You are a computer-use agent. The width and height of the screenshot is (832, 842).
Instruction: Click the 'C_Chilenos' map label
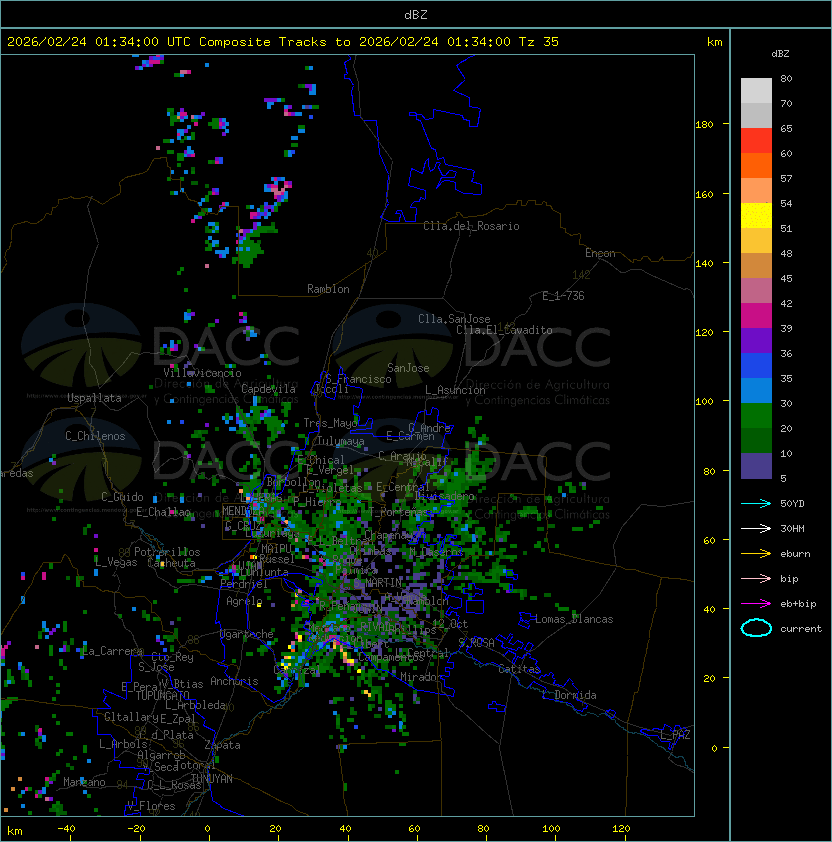pos(95,436)
